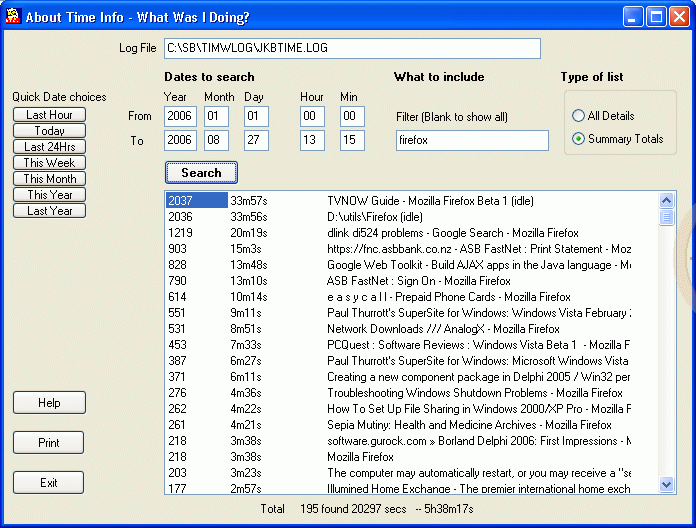Select the PCQuest Software Reviews row
This screenshot has width=696, height=528.
pyautogui.click(x=411, y=345)
